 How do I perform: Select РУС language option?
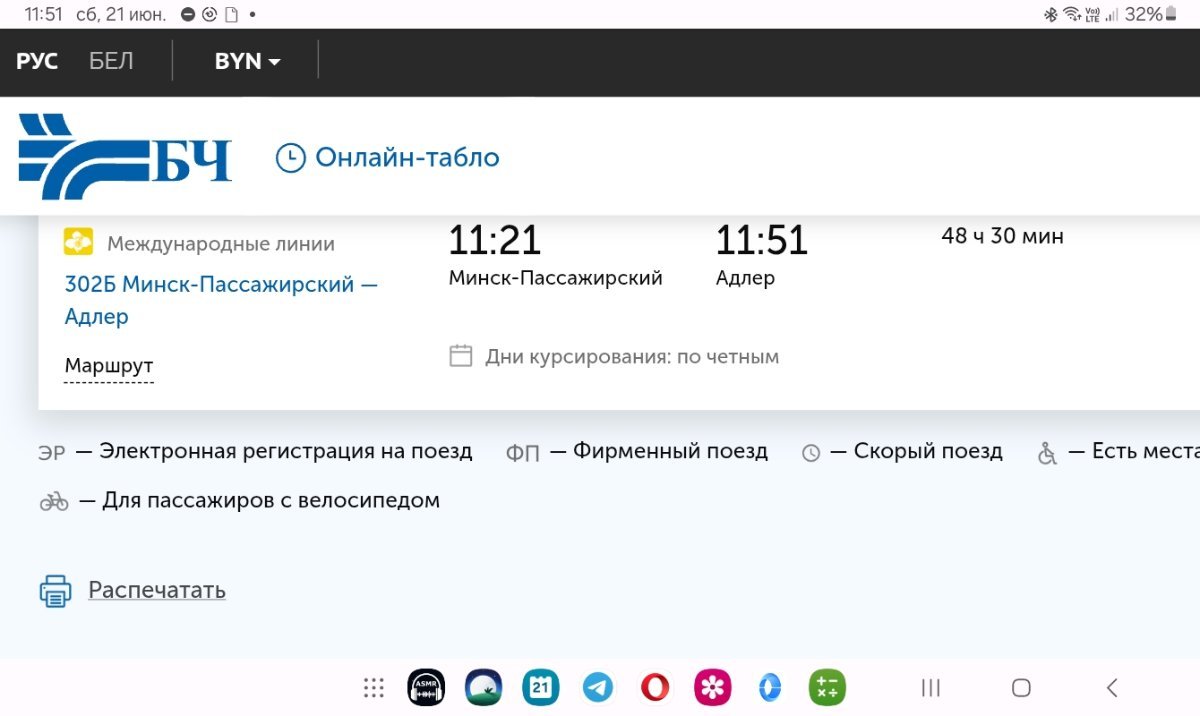tap(37, 61)
